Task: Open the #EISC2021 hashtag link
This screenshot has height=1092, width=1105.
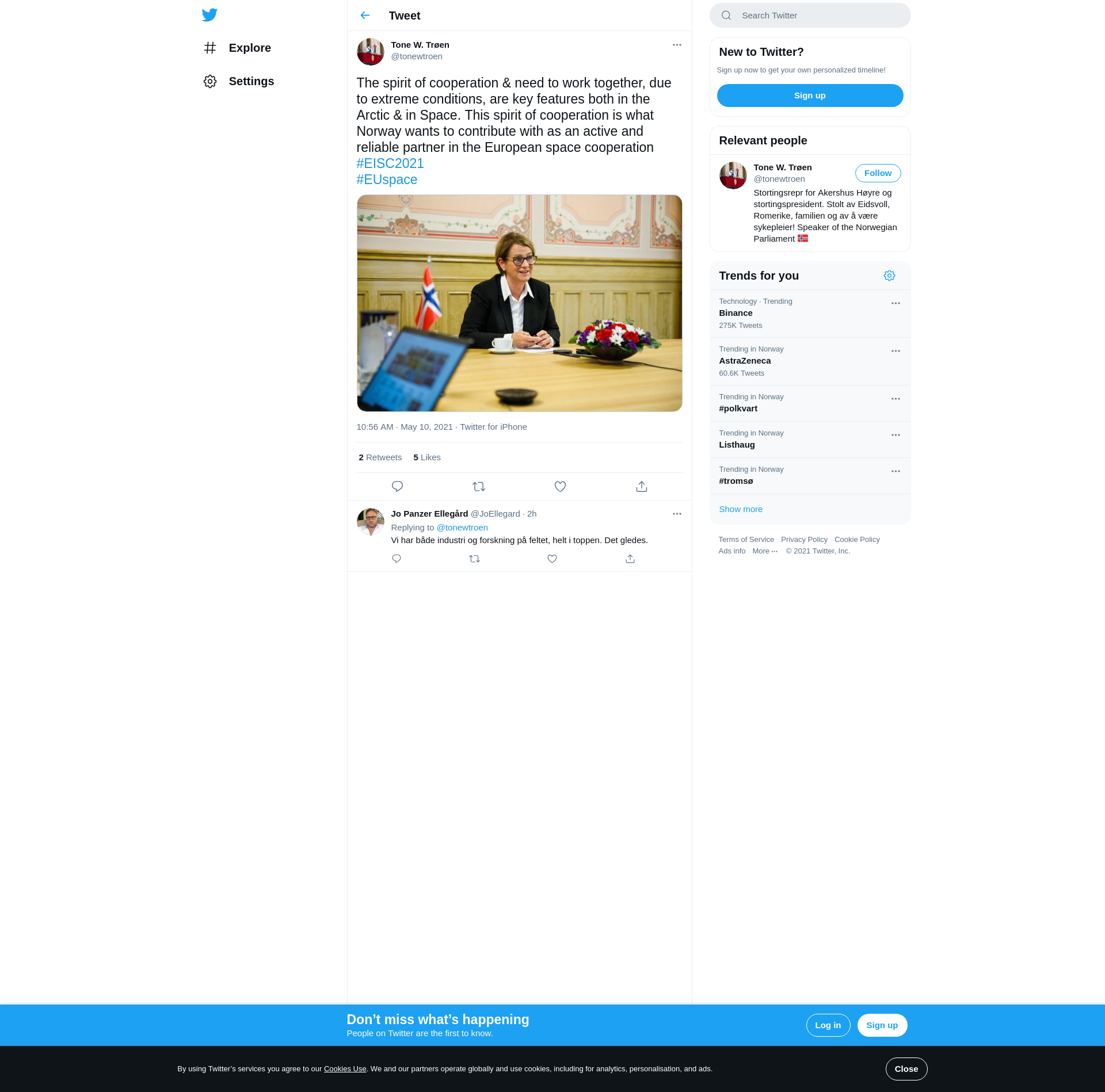Action: [x=390, y=163]
